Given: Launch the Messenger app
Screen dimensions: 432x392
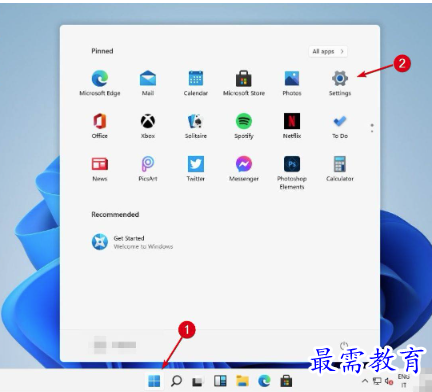Looking at the screenshot, I should click(244, 168).
